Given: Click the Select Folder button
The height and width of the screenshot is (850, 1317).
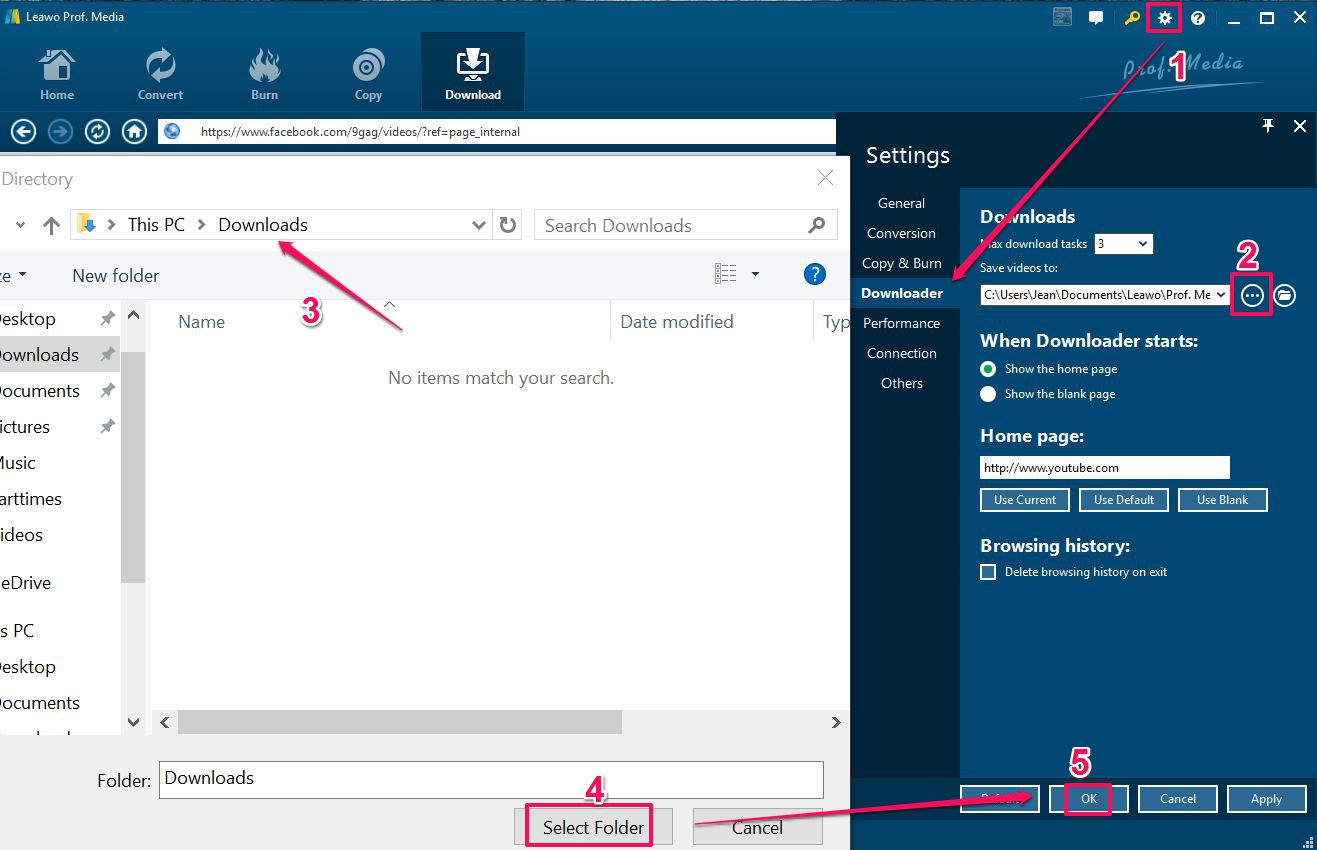Looking at the screenshot, I should [x=593, y=827].
